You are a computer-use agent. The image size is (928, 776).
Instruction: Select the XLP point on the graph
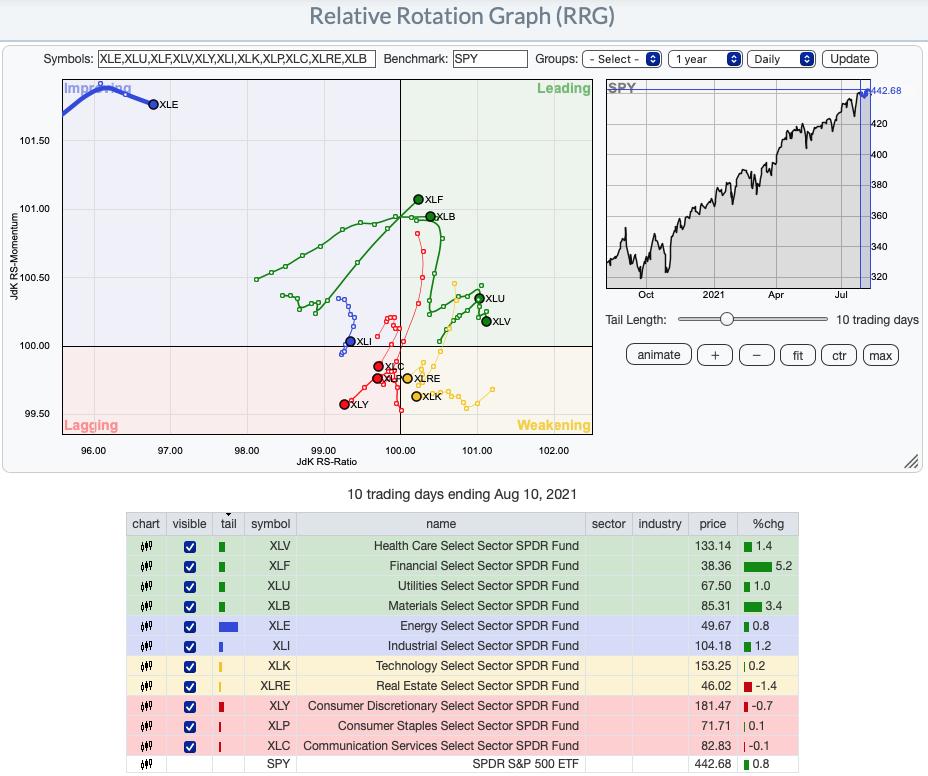(378, 378)
